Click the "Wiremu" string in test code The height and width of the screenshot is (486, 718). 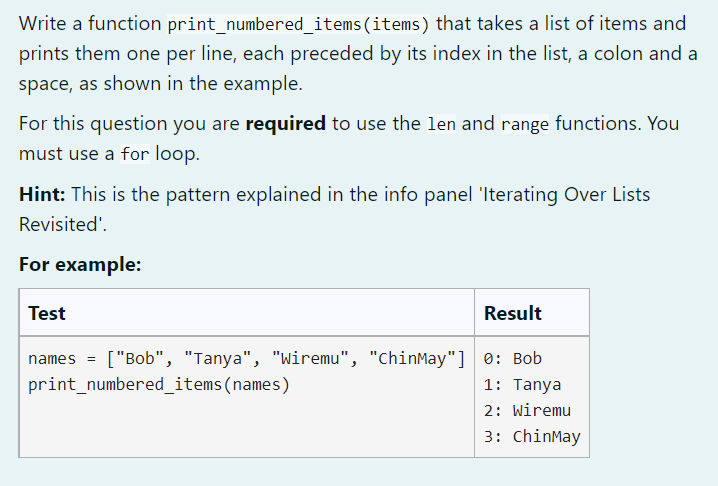pyautogui.click(x=310, y=358)
